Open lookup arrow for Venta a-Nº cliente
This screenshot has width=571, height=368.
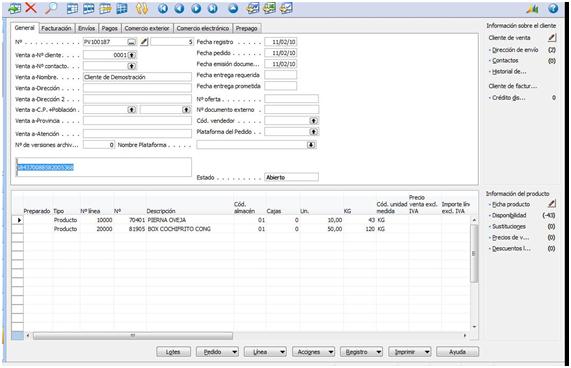coord(132,55)
